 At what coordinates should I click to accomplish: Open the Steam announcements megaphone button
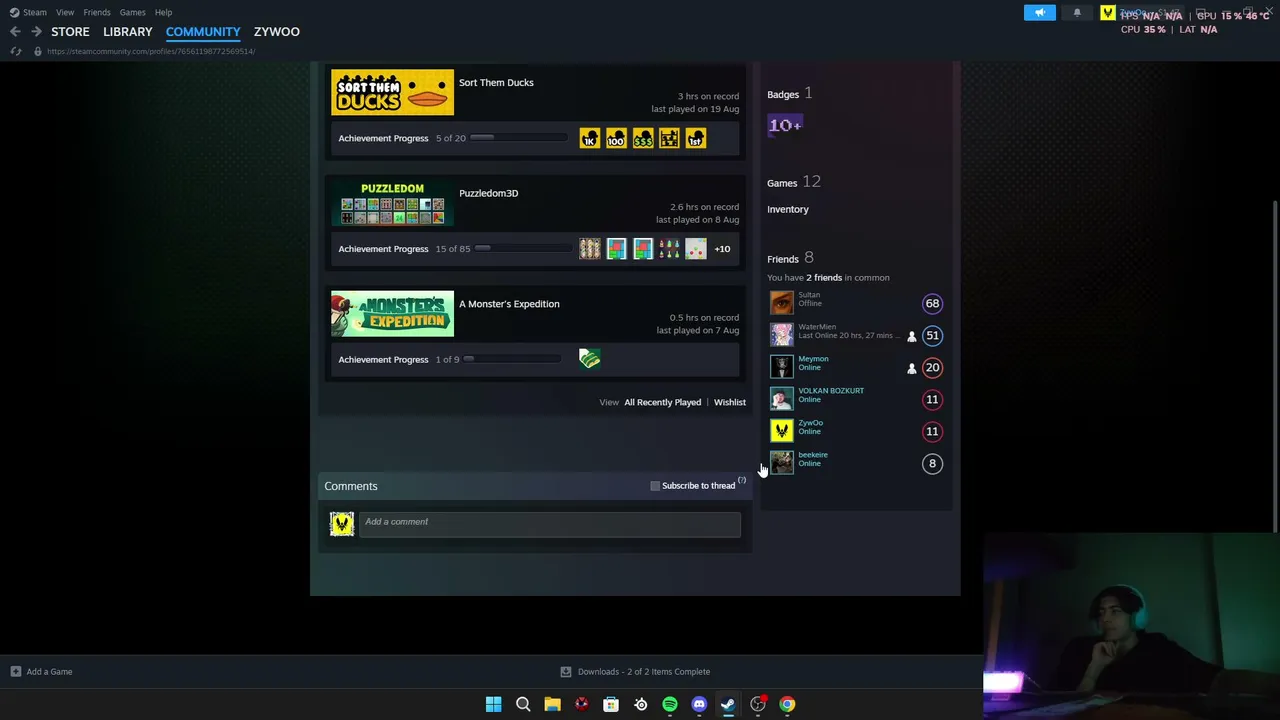tap(1040, 12)
